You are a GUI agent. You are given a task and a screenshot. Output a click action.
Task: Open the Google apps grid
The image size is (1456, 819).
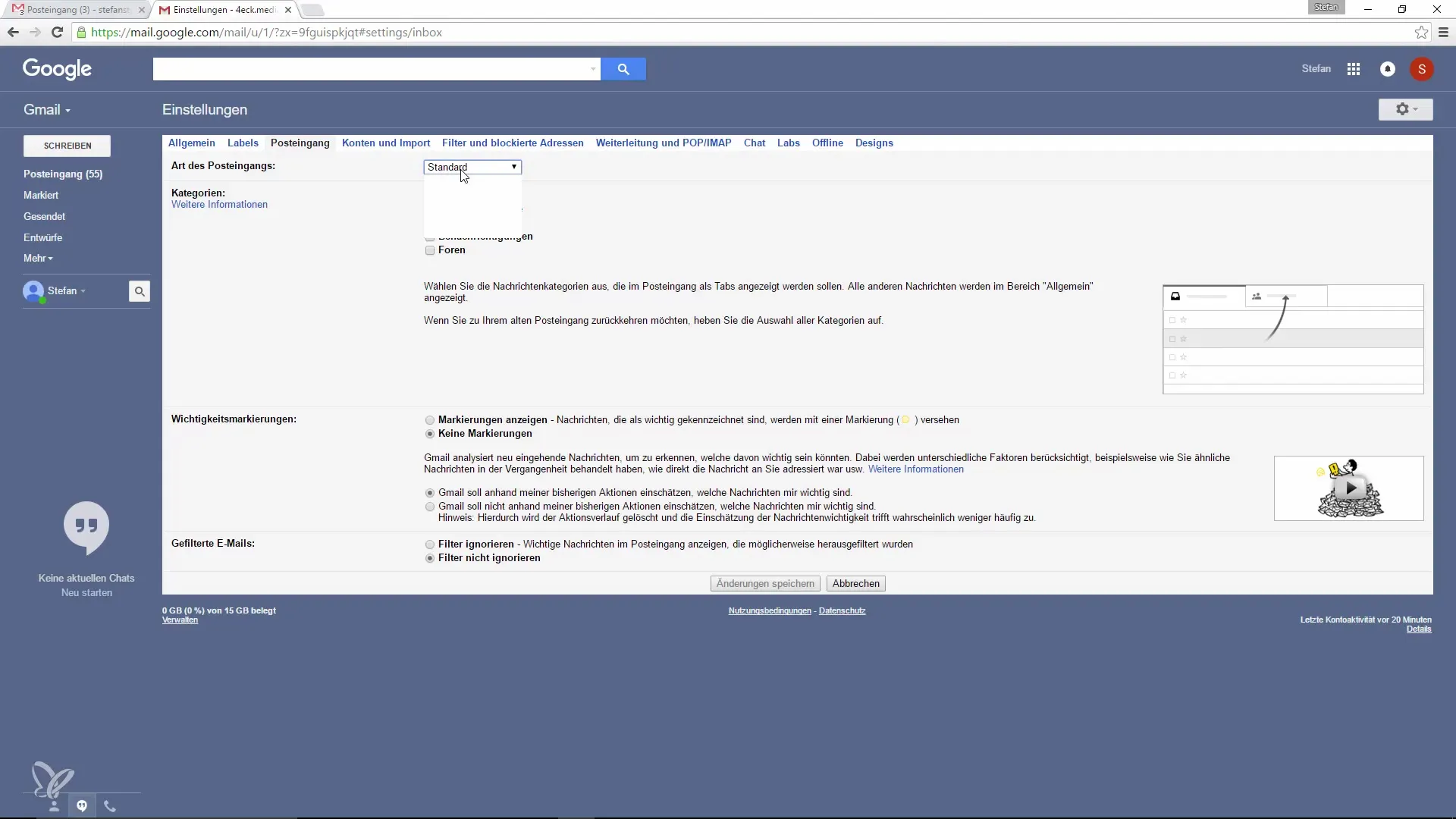pos(1354,69)
